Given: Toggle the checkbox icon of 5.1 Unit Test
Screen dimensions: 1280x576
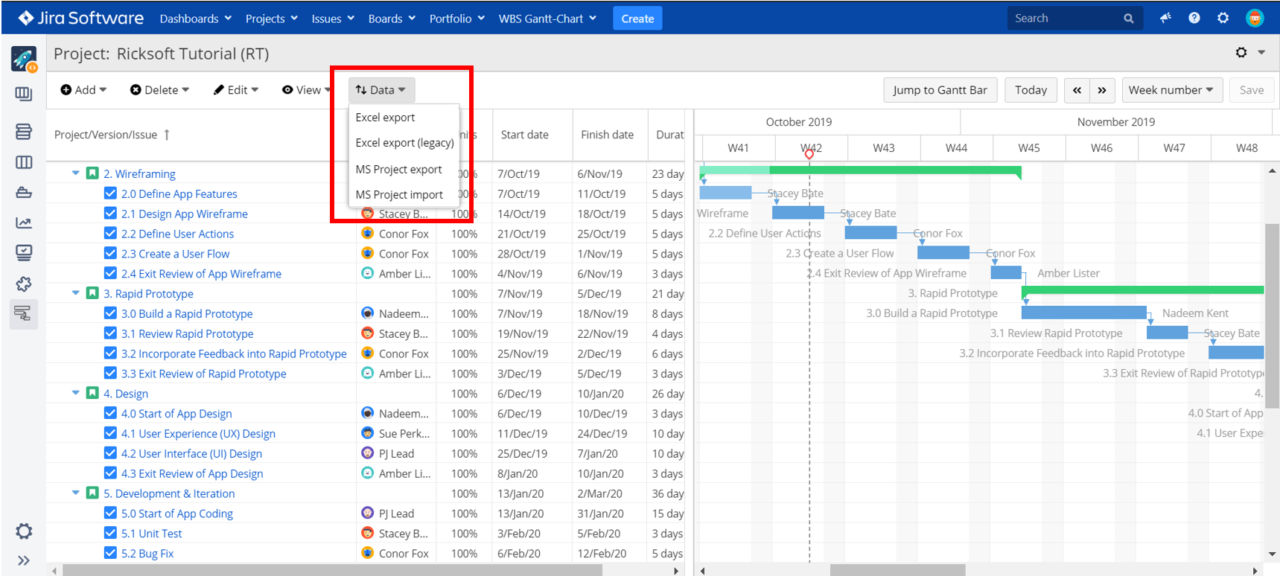Looking at the screenshot, I should 111,534.
